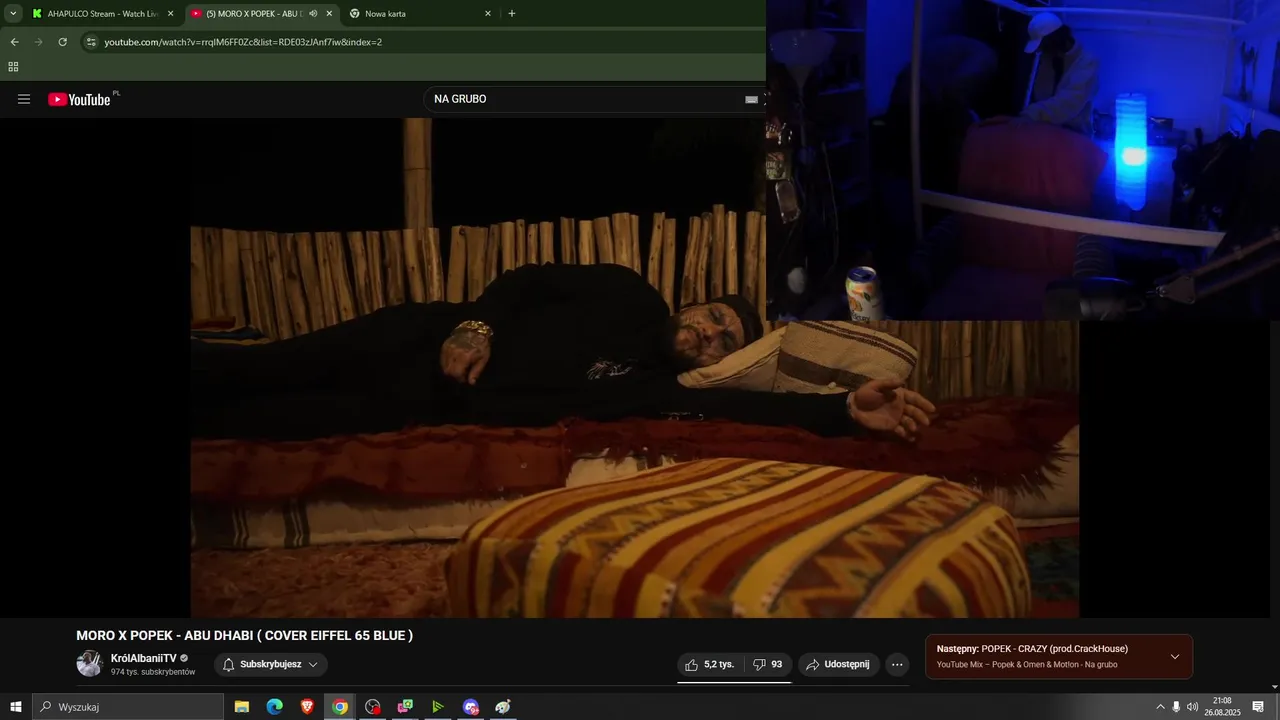Open File Explorer from the taskbar
The width and height of the screenshot is (1280, 720).
tap(242, 707)
